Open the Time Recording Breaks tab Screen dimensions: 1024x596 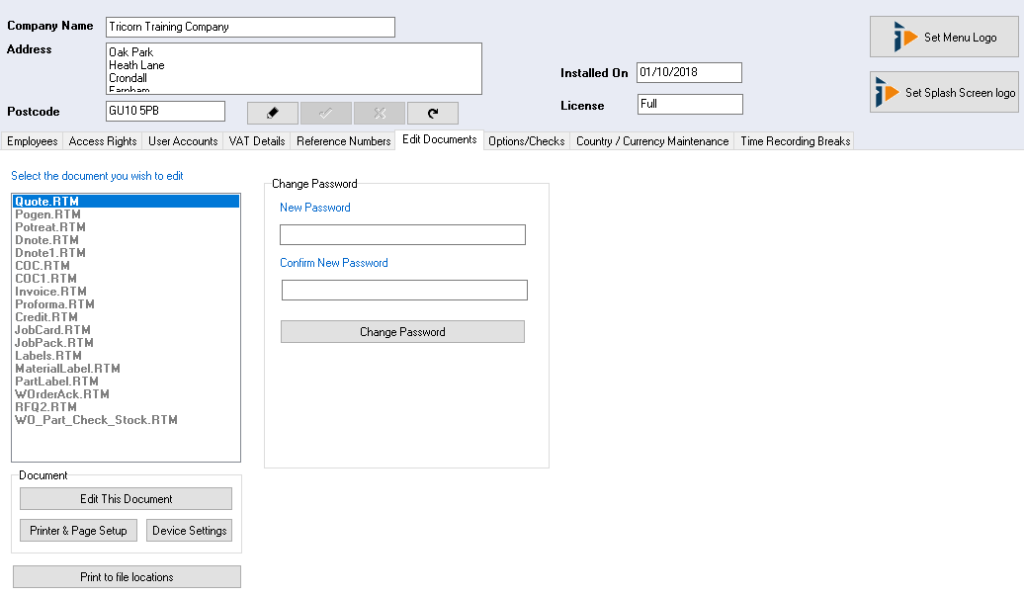click(x=795, y=141)
